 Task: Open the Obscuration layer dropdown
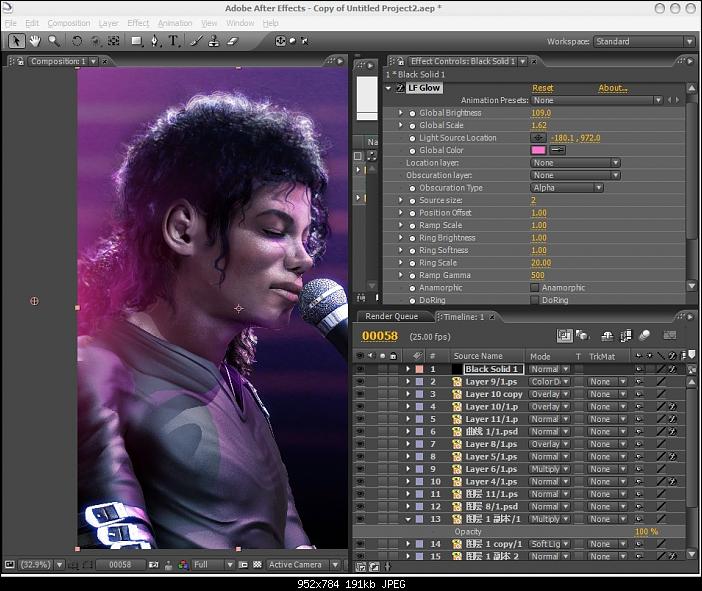click(575, 176)
